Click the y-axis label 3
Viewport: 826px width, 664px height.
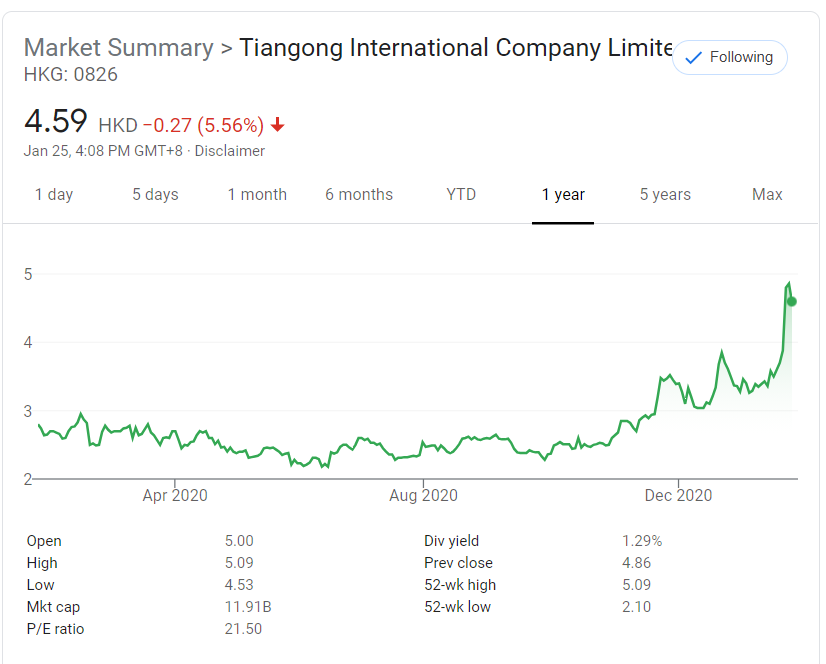tap(28, 411)
